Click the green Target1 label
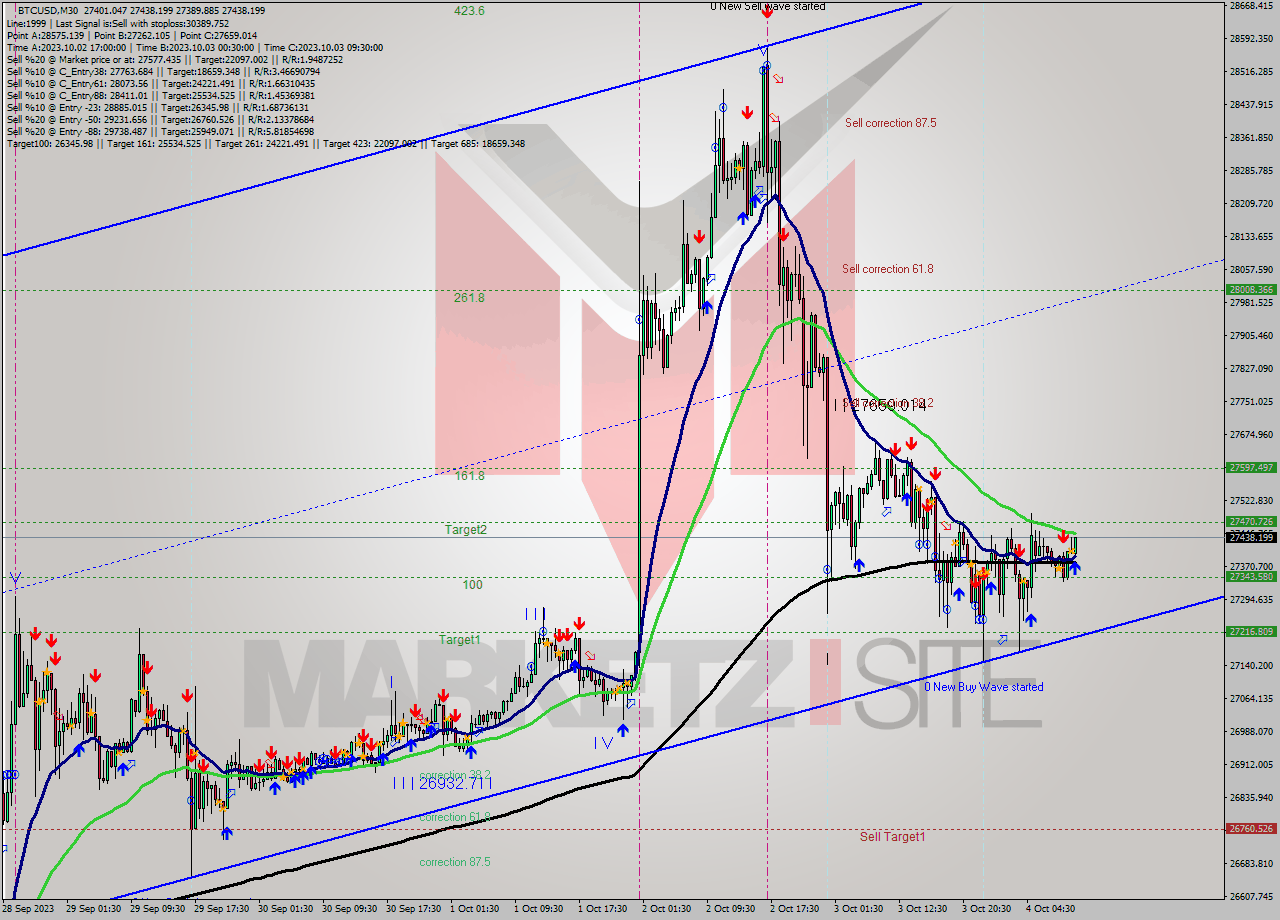 460,639
